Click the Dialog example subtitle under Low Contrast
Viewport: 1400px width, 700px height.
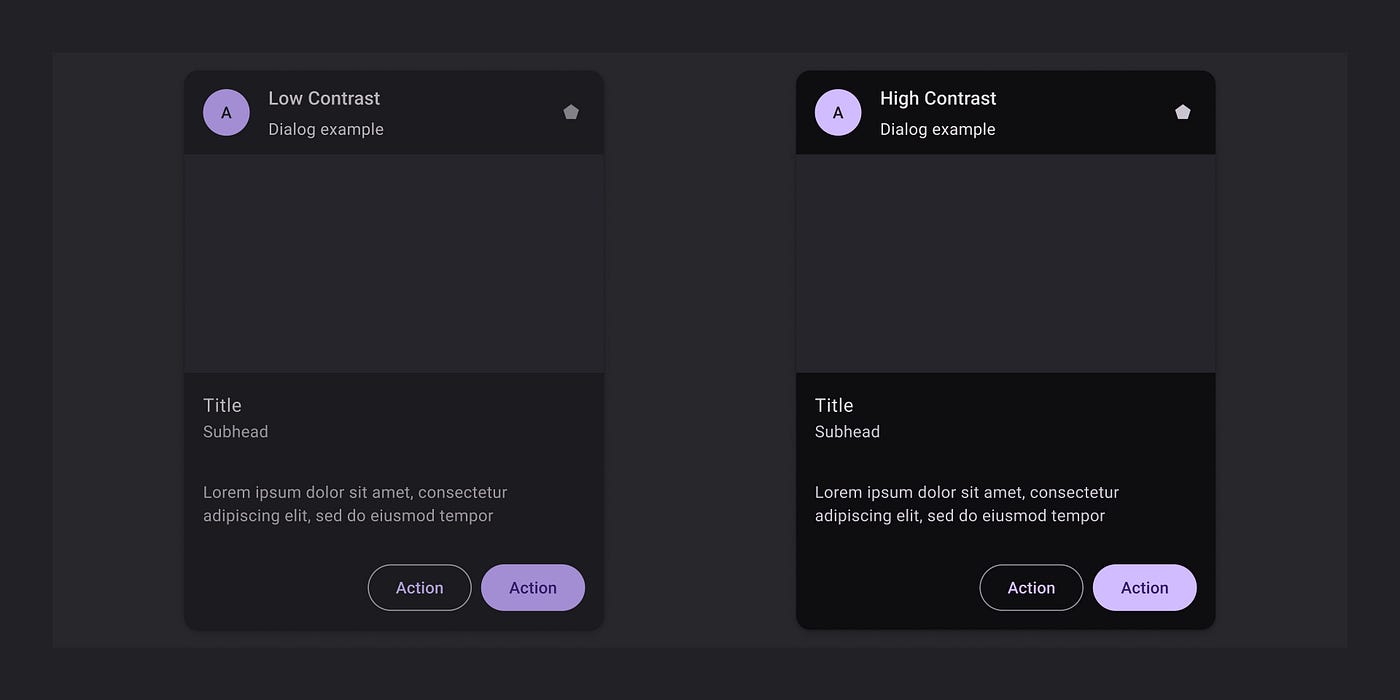[x=326, y=129]
